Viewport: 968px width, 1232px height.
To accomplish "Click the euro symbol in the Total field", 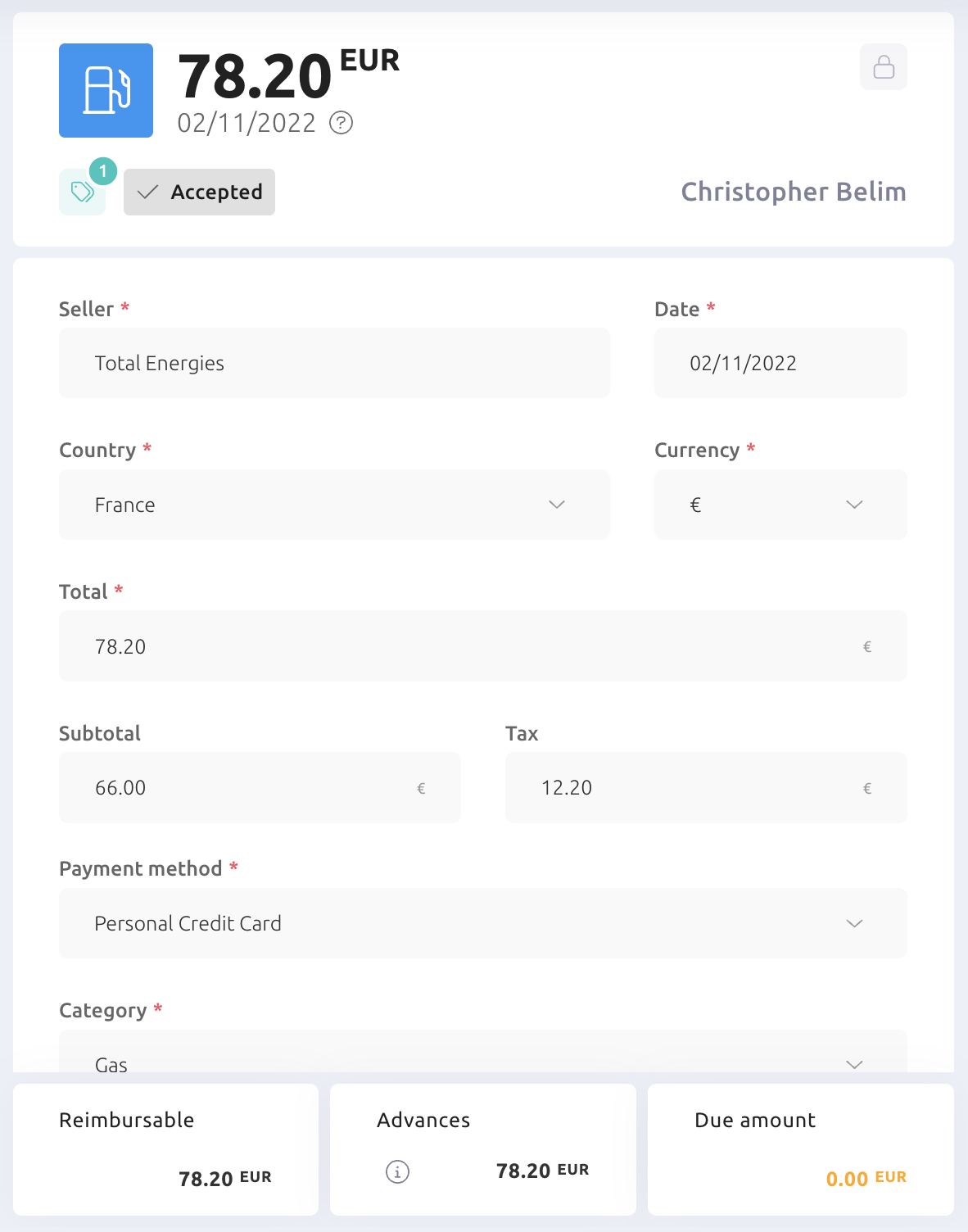I will tap(867, 647).
